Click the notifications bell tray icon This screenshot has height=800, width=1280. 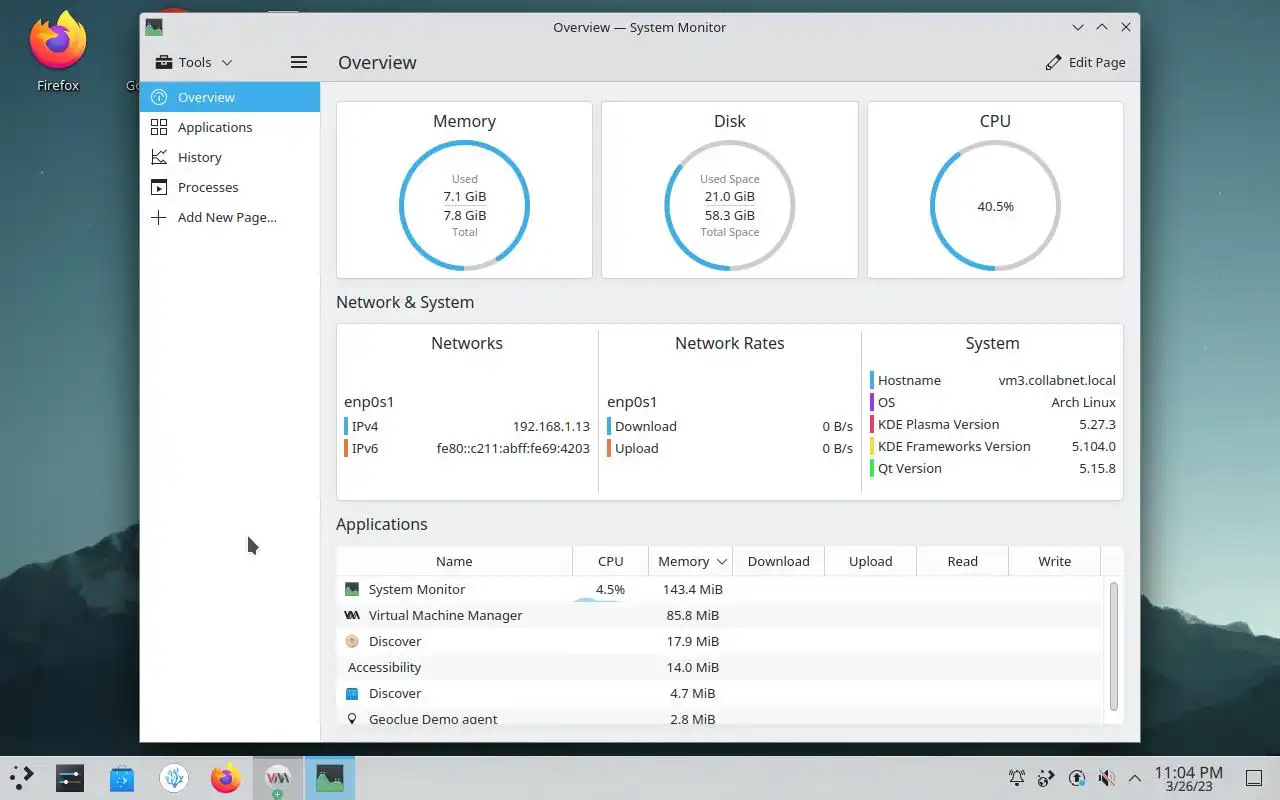[1017, 778]
